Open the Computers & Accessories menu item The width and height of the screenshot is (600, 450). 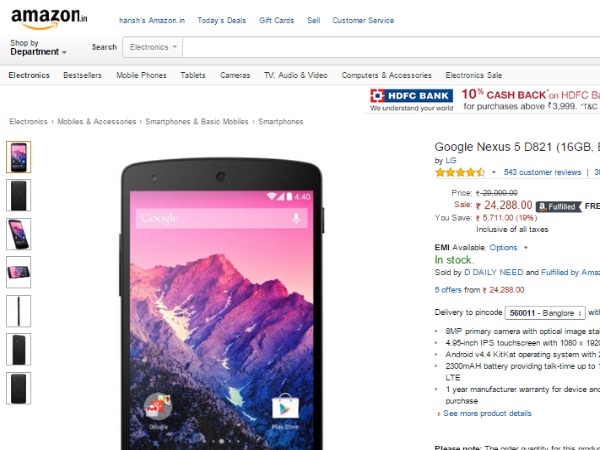(386, 75)
